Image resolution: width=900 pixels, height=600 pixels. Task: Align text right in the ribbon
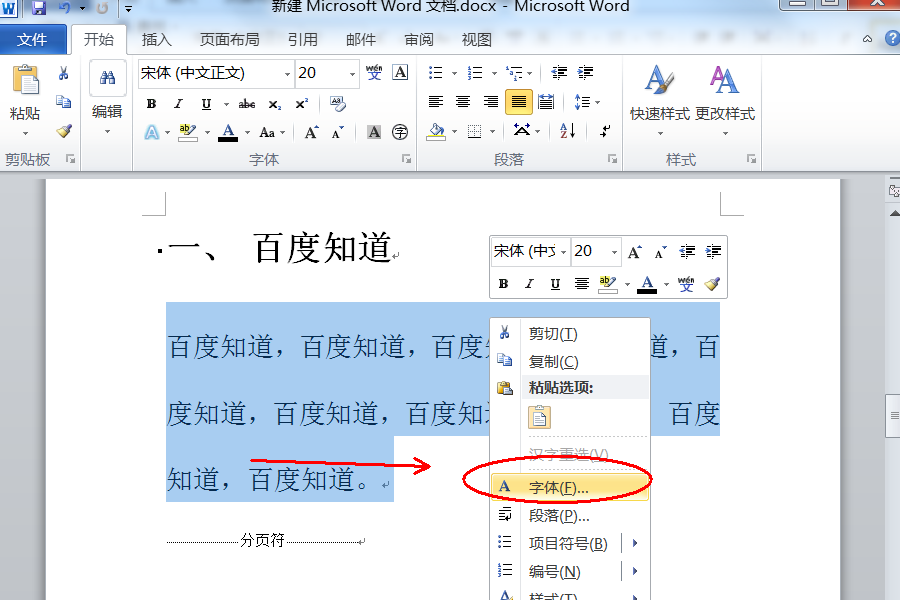point(491,102)
